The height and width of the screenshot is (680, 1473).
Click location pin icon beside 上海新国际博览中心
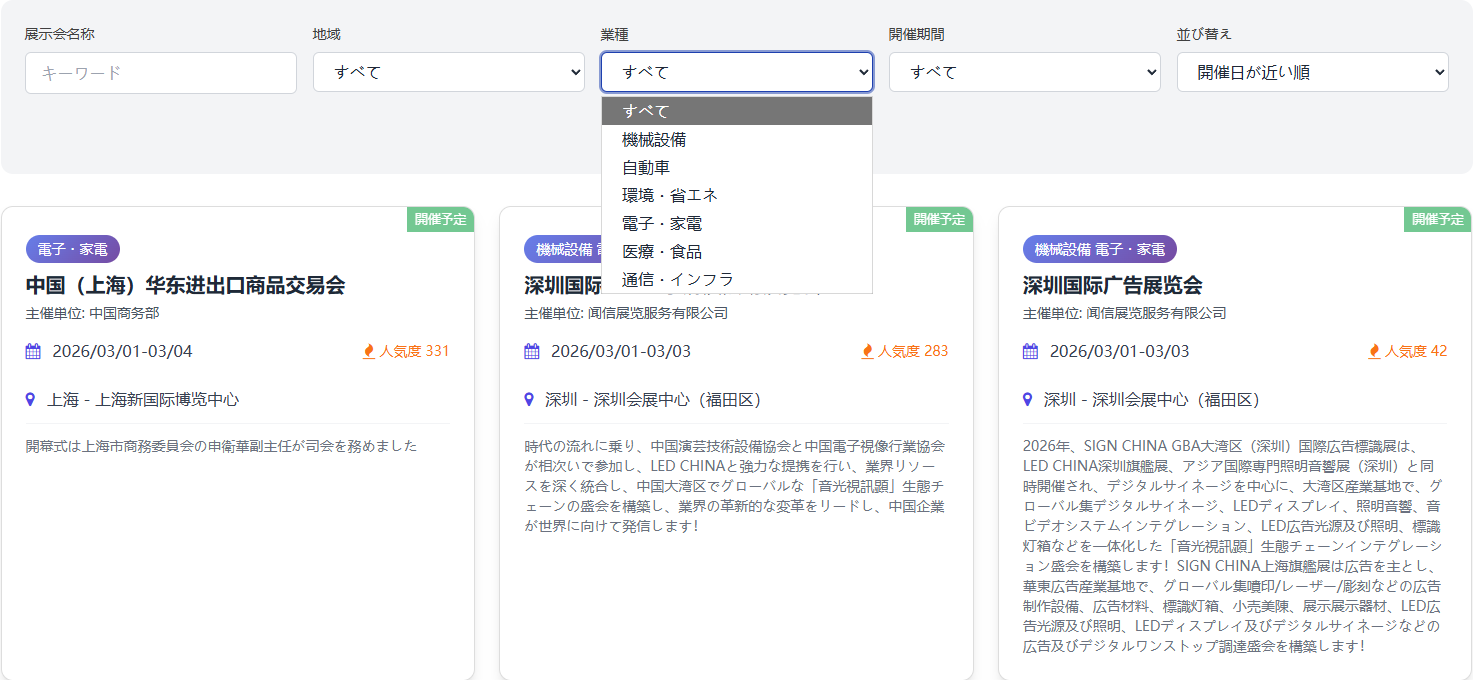pyautogui.click(x=30, y=399)
